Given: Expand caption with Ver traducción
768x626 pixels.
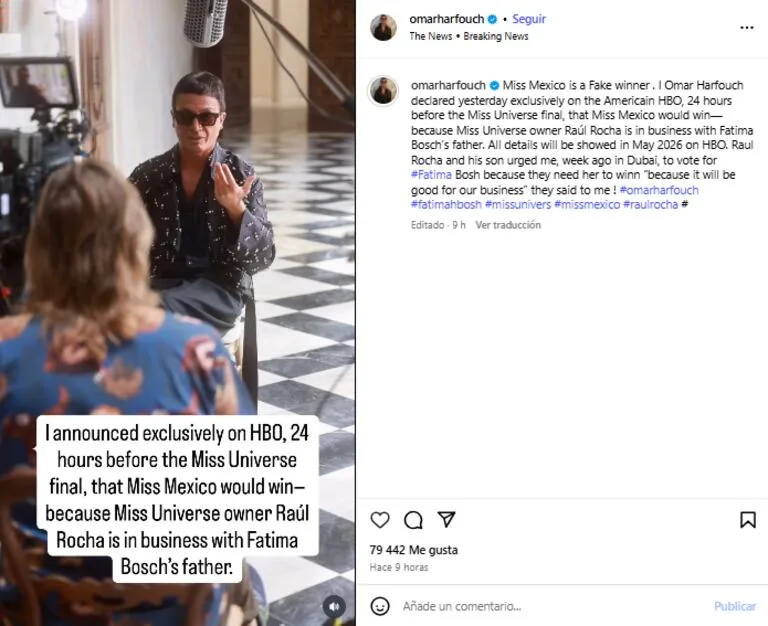Looking at the screenshot, I should (x=508, y=225).
